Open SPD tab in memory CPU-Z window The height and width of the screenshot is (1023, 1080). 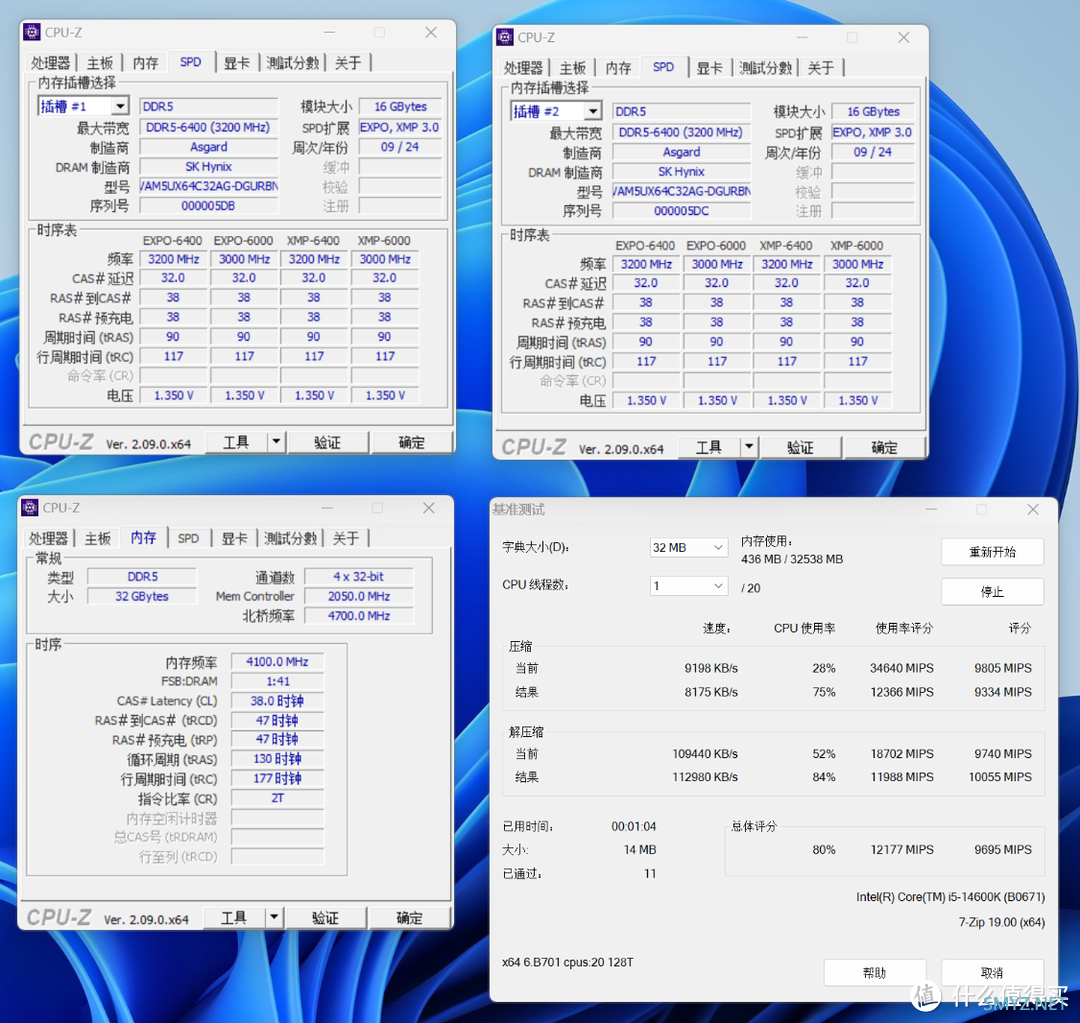coord(189,538)
